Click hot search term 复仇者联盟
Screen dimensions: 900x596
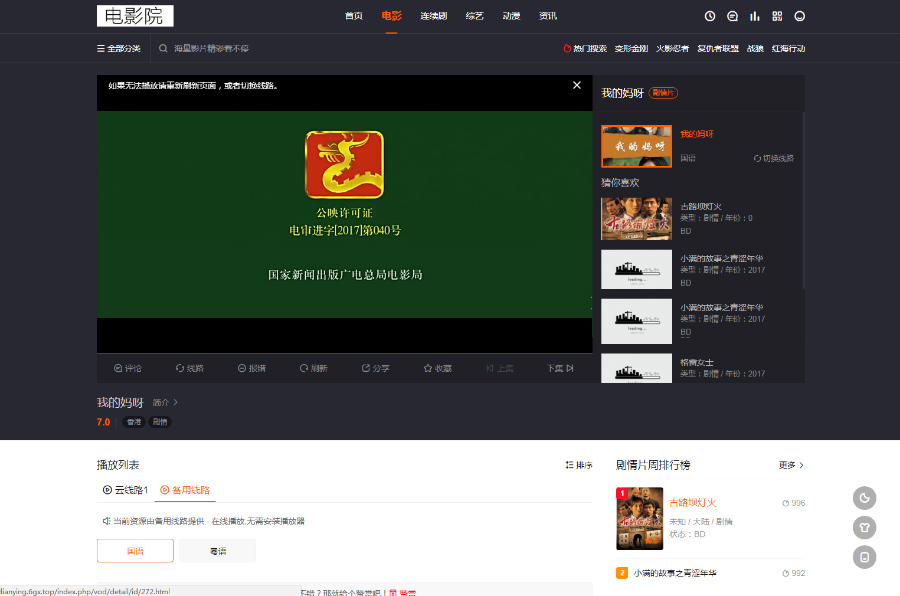click(x=718, y=48)
